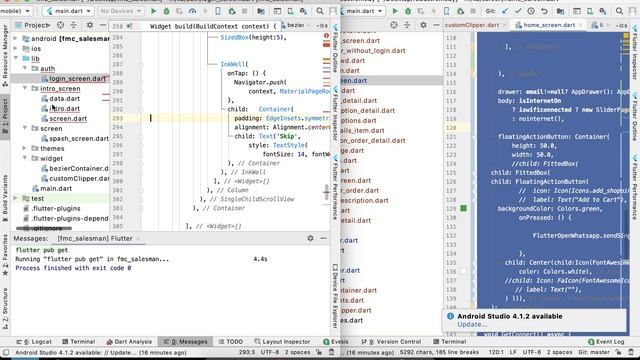The image size is (640, 360).
Task: Open Build Variants side tab
Action: coord(5,198)
